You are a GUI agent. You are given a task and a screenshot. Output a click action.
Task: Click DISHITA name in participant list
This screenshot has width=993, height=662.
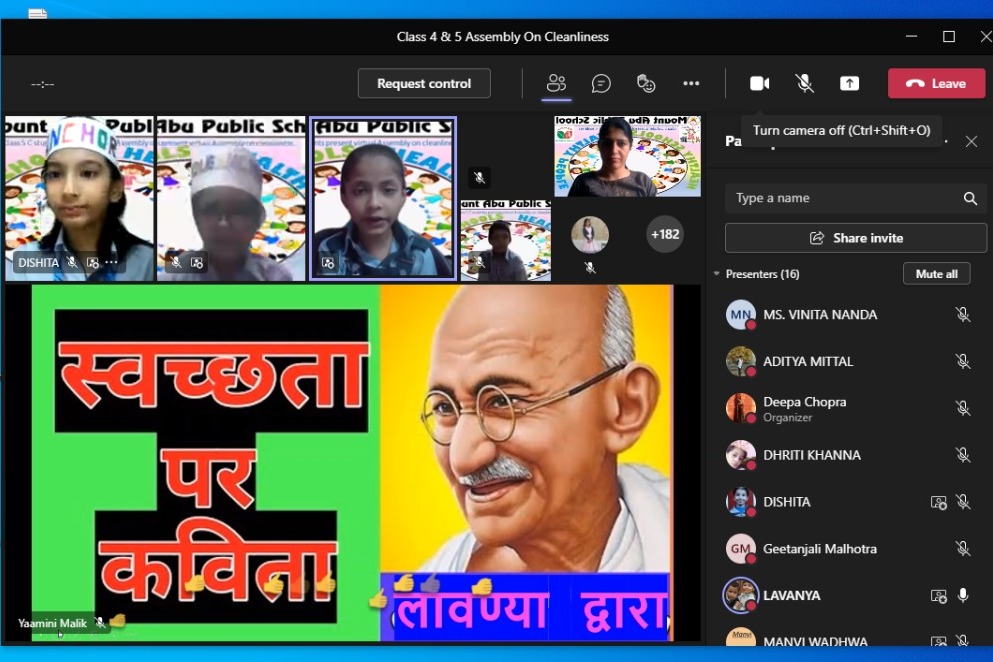pyautogui.click(x=787, y=502)
